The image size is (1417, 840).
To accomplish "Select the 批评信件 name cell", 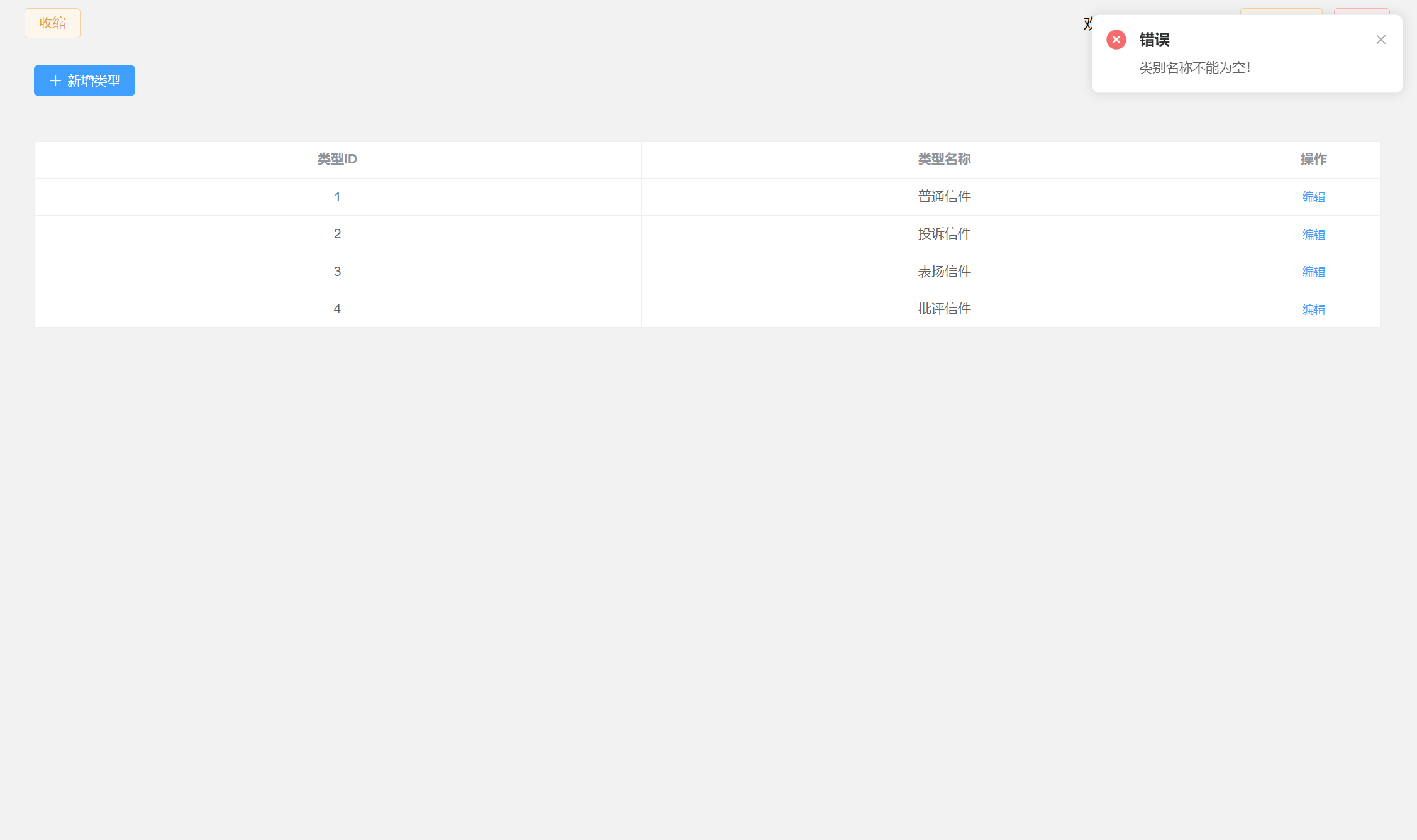I will pyautogui.click(x=944, y=309).
